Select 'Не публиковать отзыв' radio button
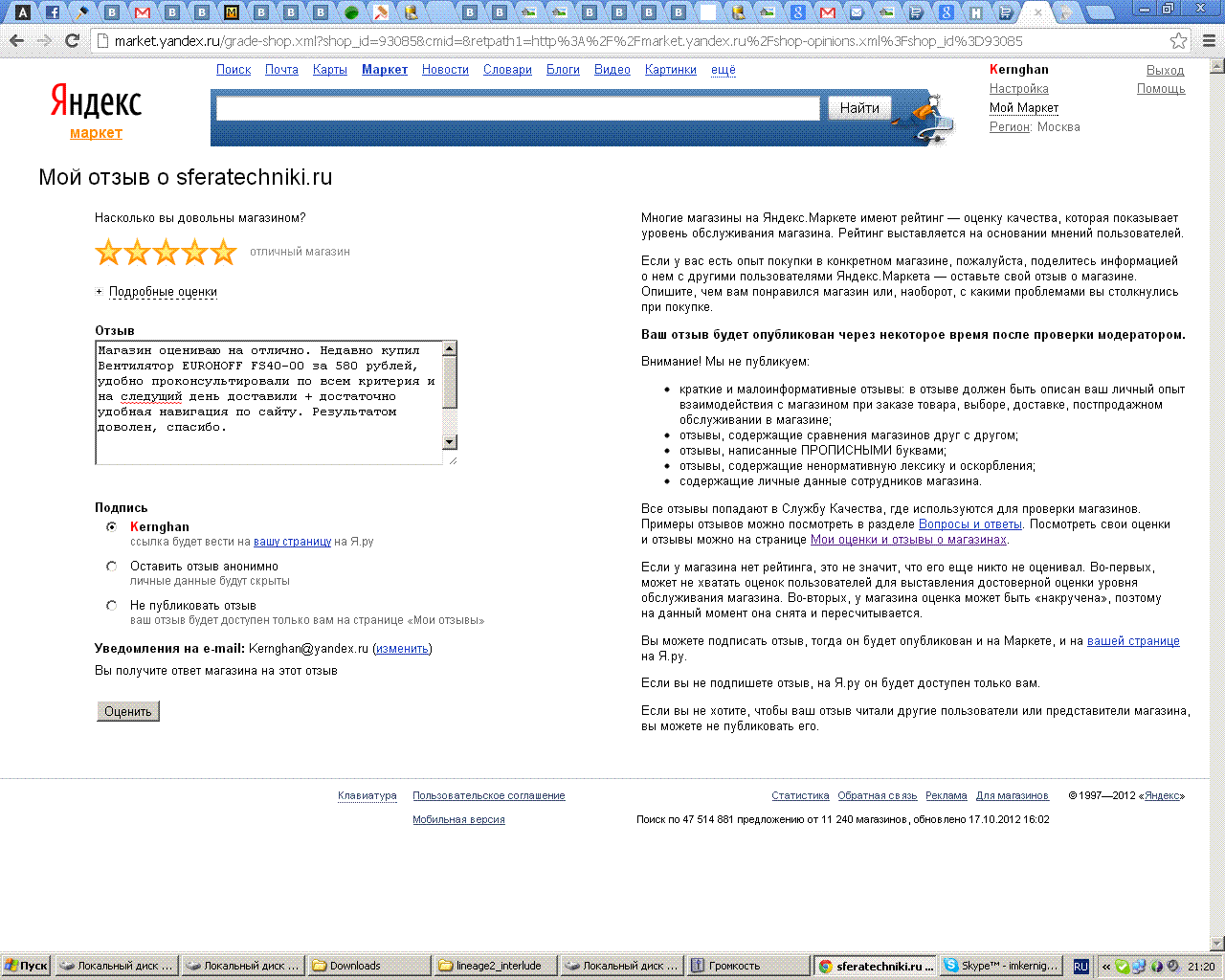 (x=111, y=605)
